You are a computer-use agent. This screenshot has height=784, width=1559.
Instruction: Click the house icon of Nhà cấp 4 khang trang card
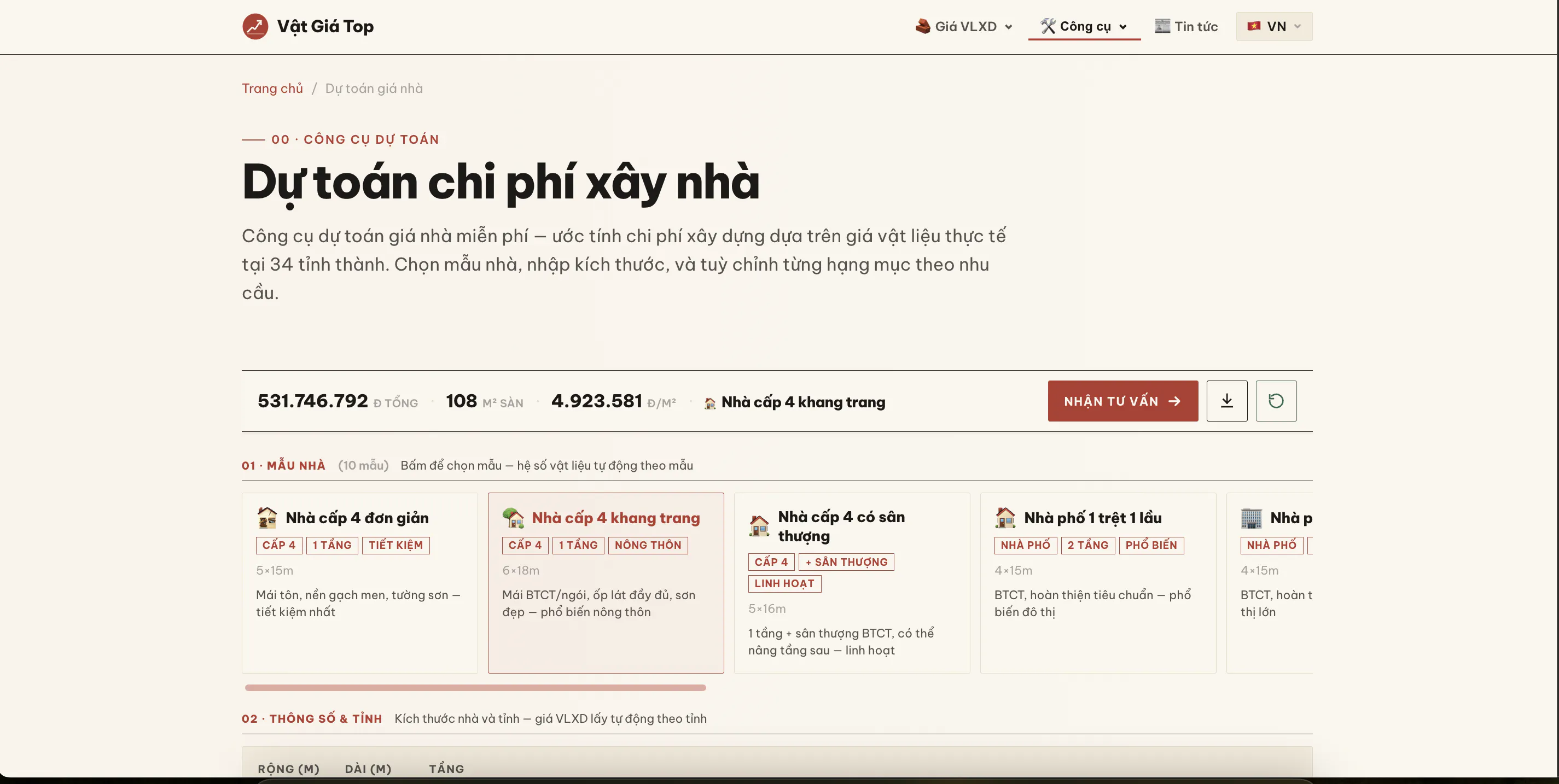(x=513, y=518)
